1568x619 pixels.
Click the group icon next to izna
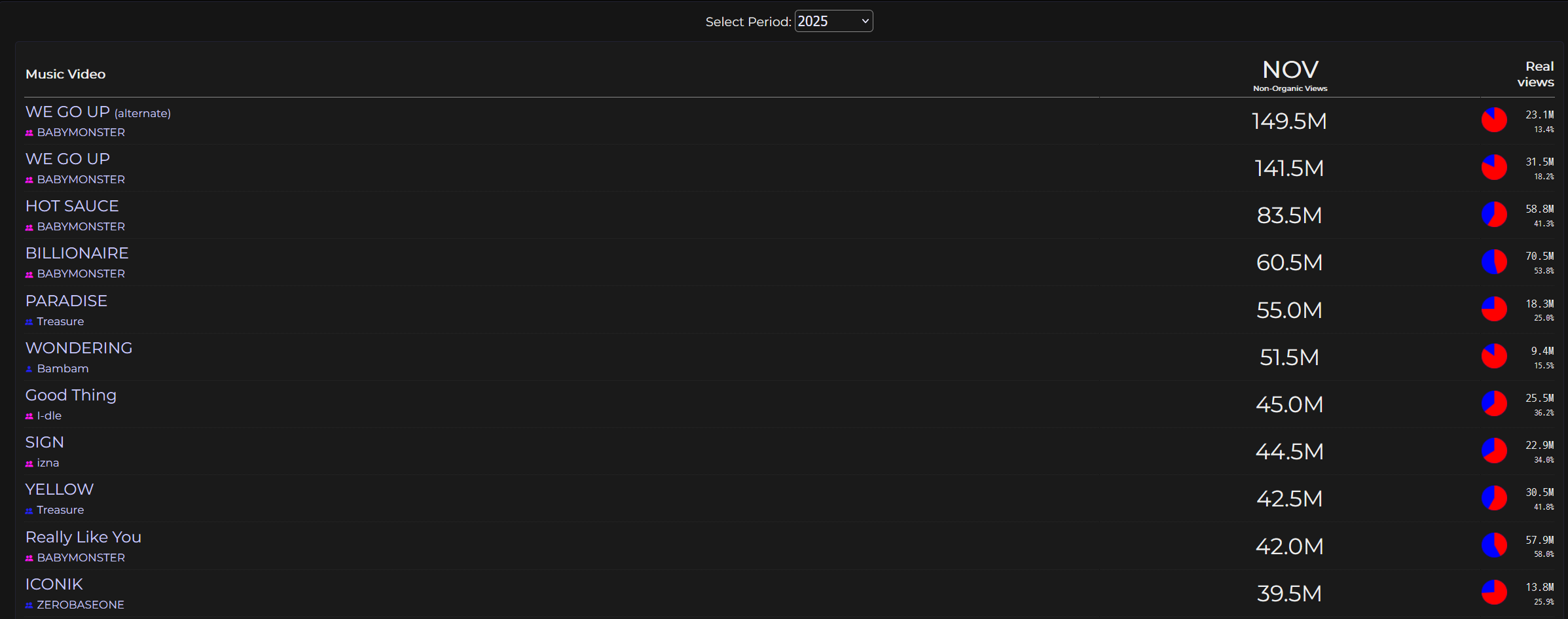[x=29, y=463]
